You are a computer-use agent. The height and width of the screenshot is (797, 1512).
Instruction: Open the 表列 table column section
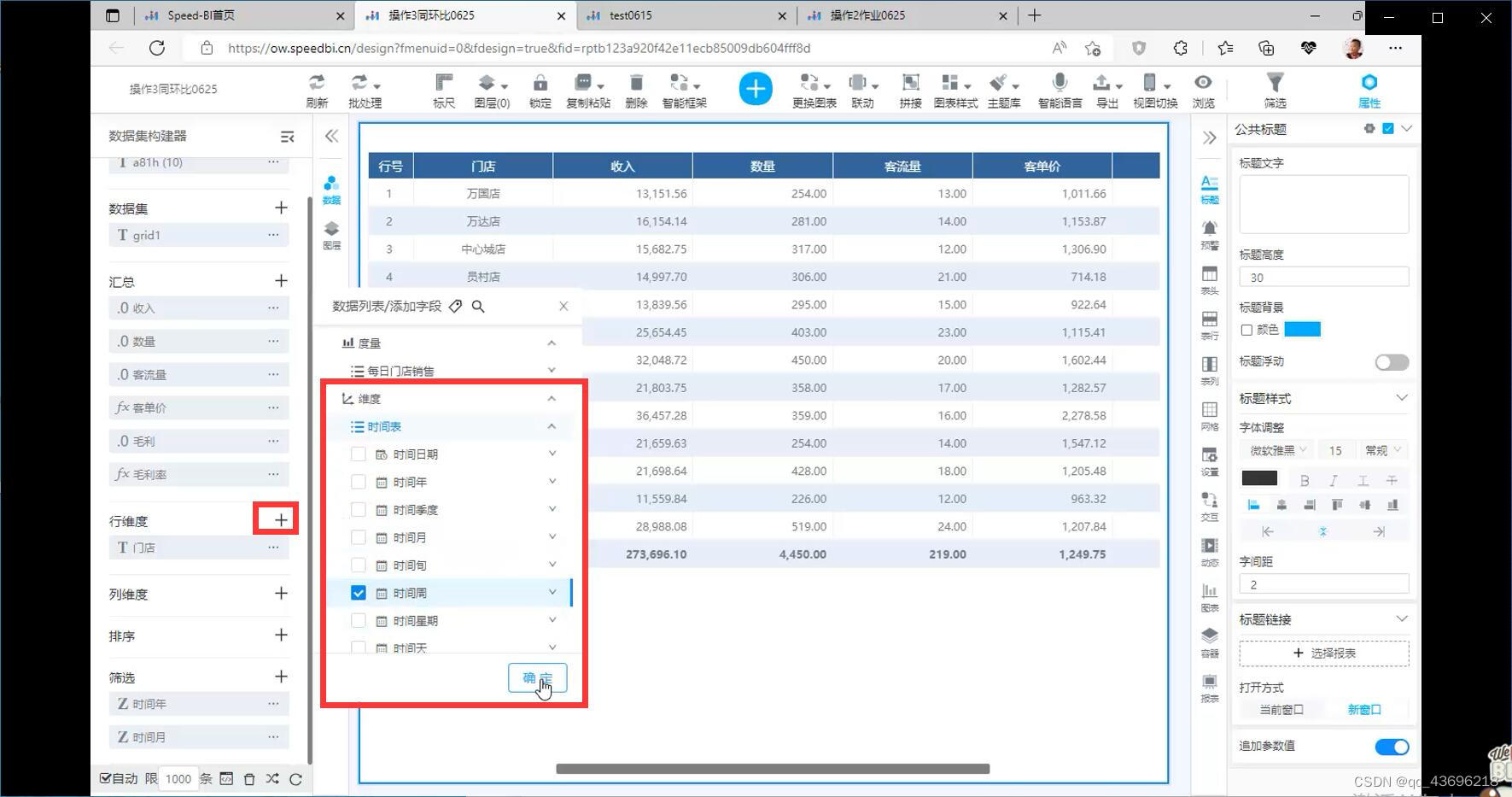click(1210, 370)
